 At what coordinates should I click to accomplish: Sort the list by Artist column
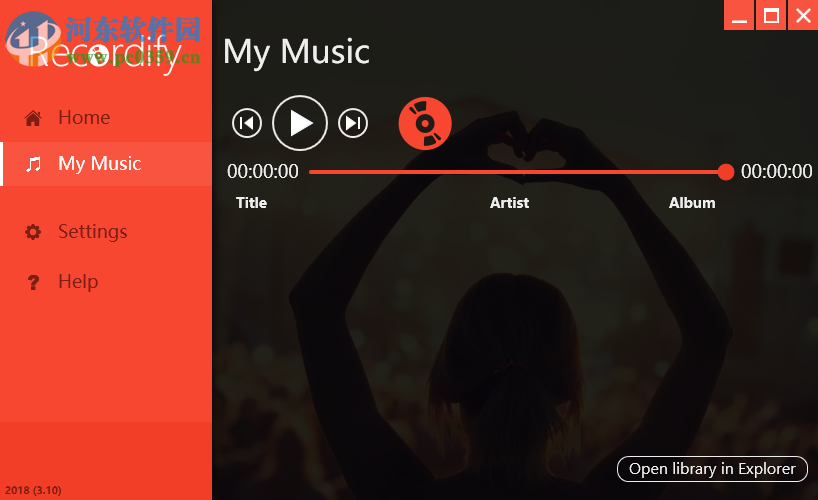pyautogui.click(x=509, y=203)
